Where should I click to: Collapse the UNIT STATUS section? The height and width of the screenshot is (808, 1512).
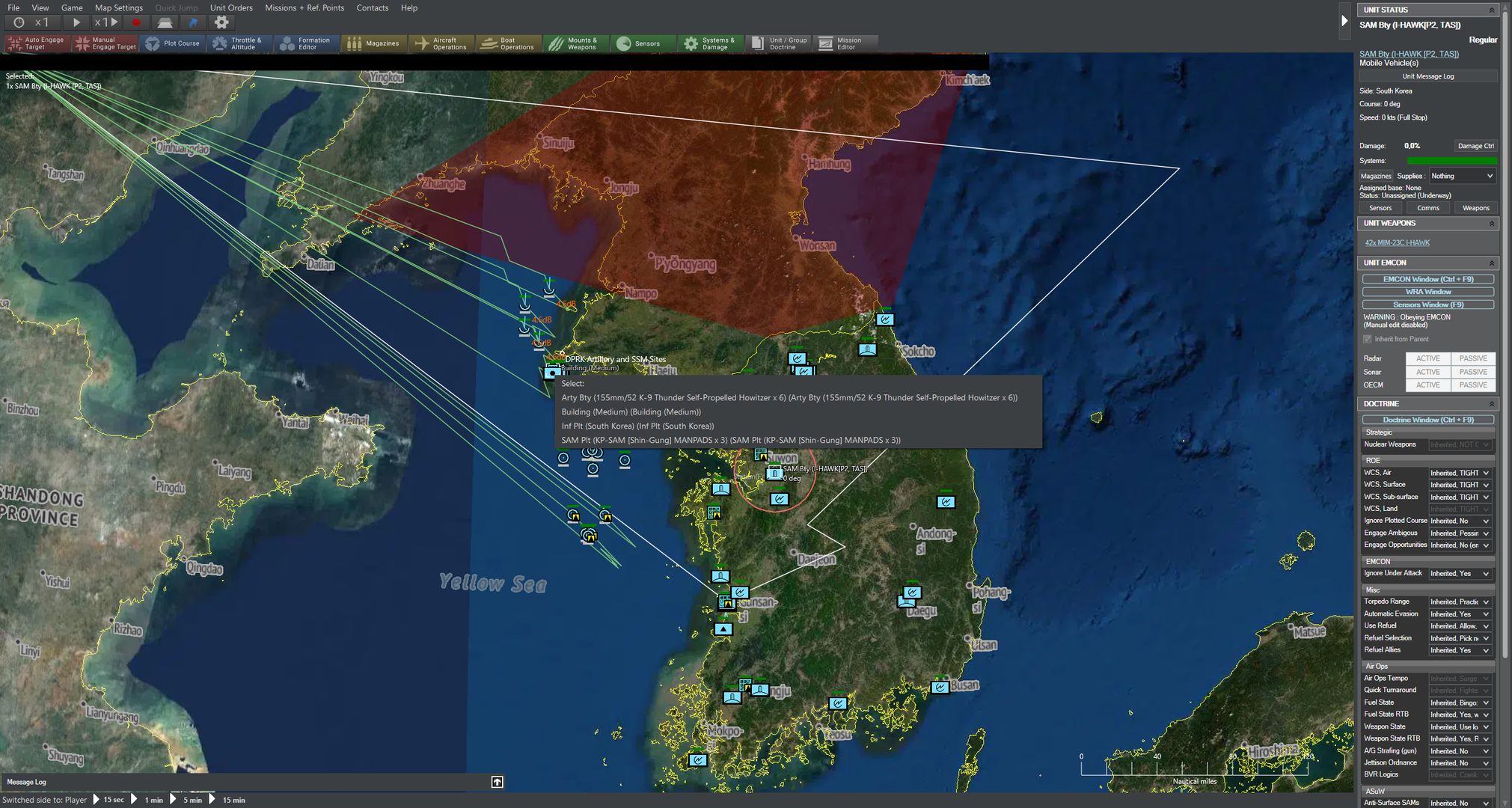click(1491, 10)
